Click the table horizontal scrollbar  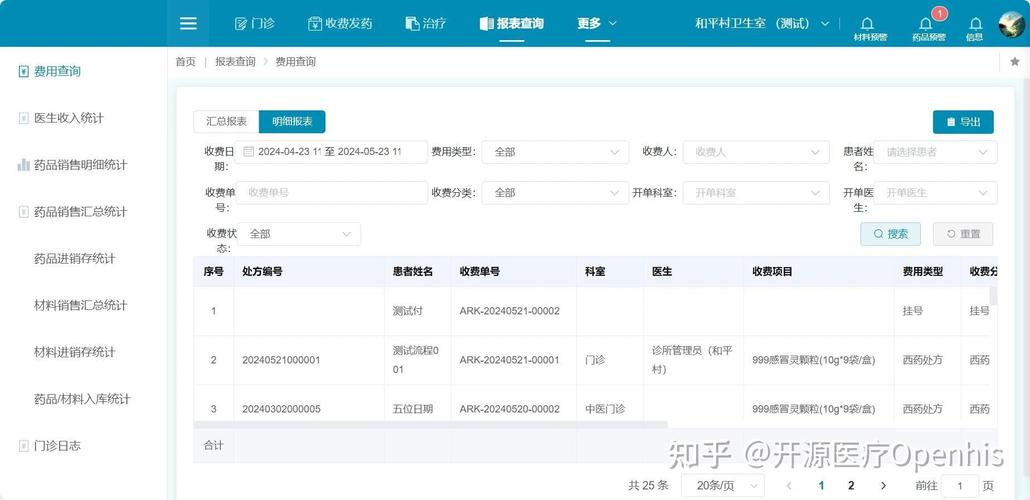430,424
